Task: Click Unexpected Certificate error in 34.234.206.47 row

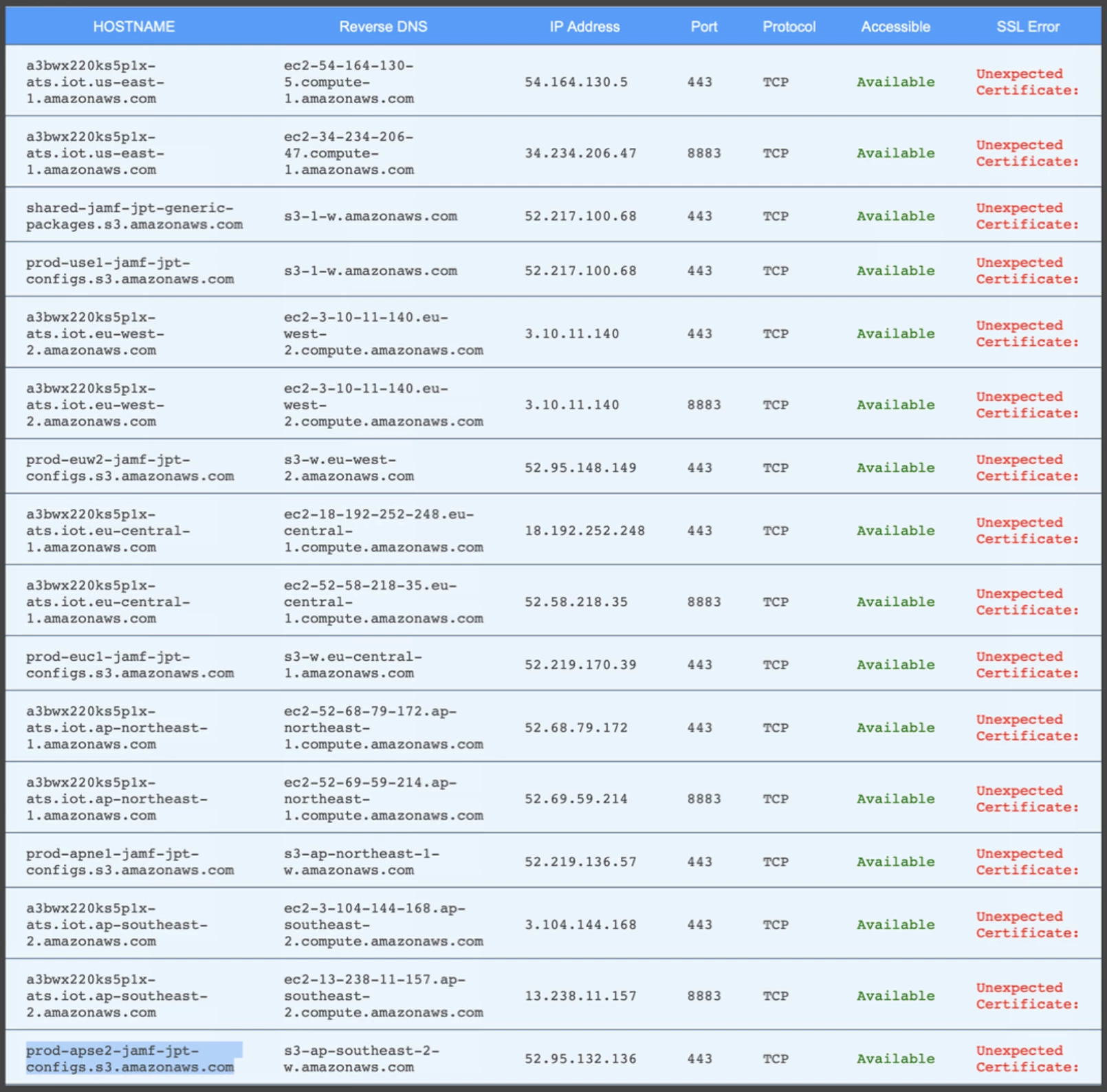Action: (1027, 153)
